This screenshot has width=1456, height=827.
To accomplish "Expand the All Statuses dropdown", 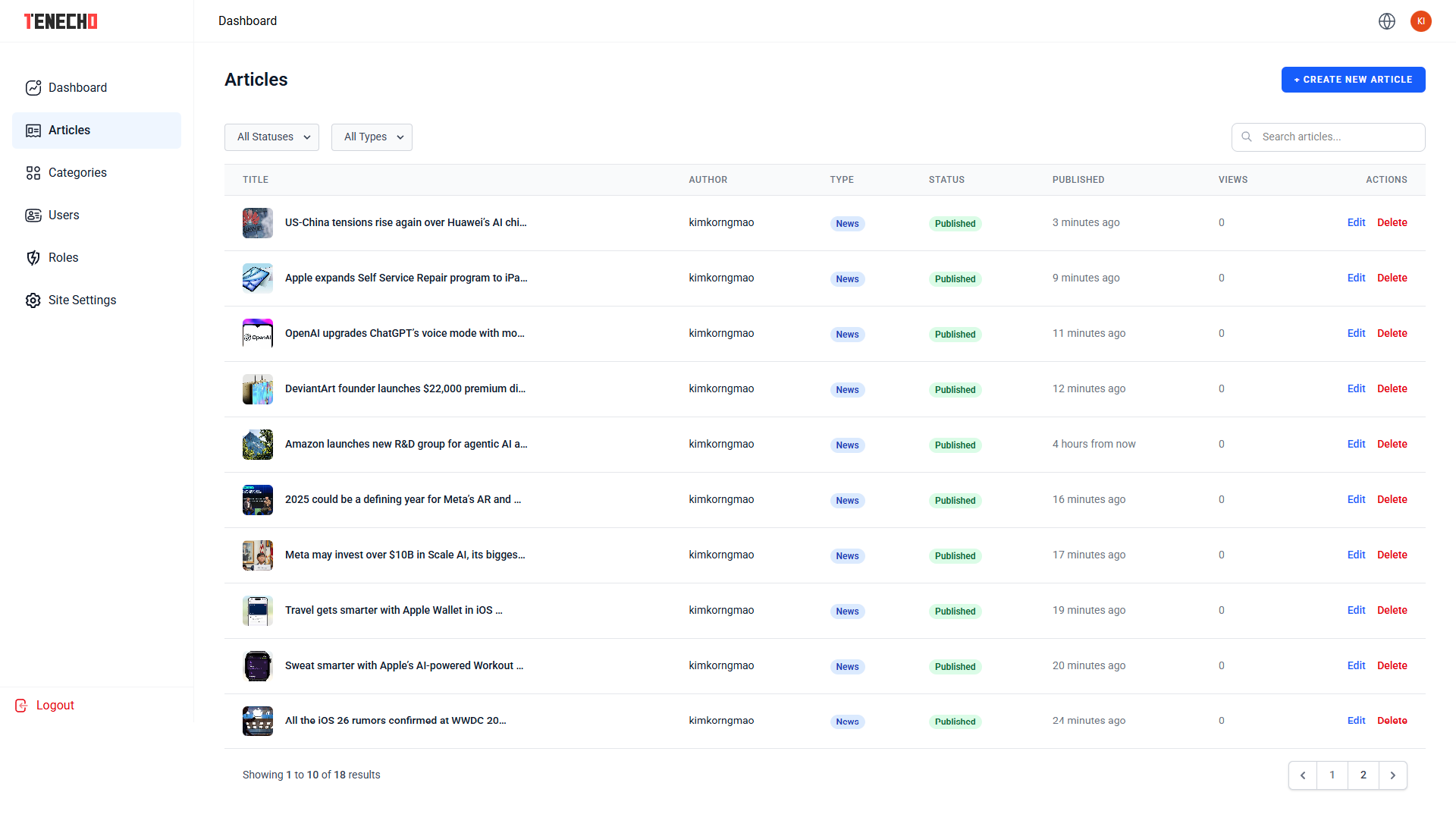I will pos(271,137).
